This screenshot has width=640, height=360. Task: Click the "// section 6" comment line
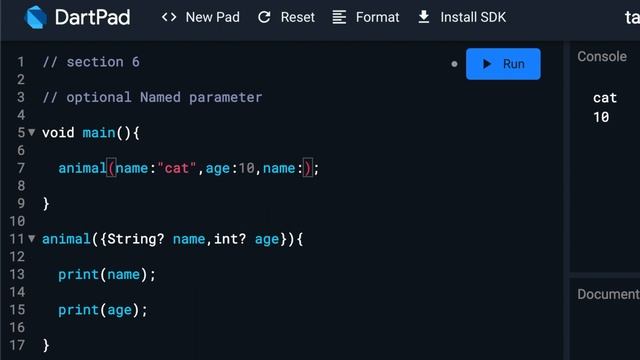[x=91, y=62]
